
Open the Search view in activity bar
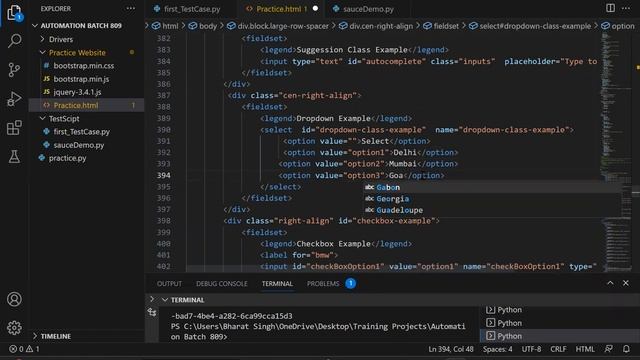[14, 41]
